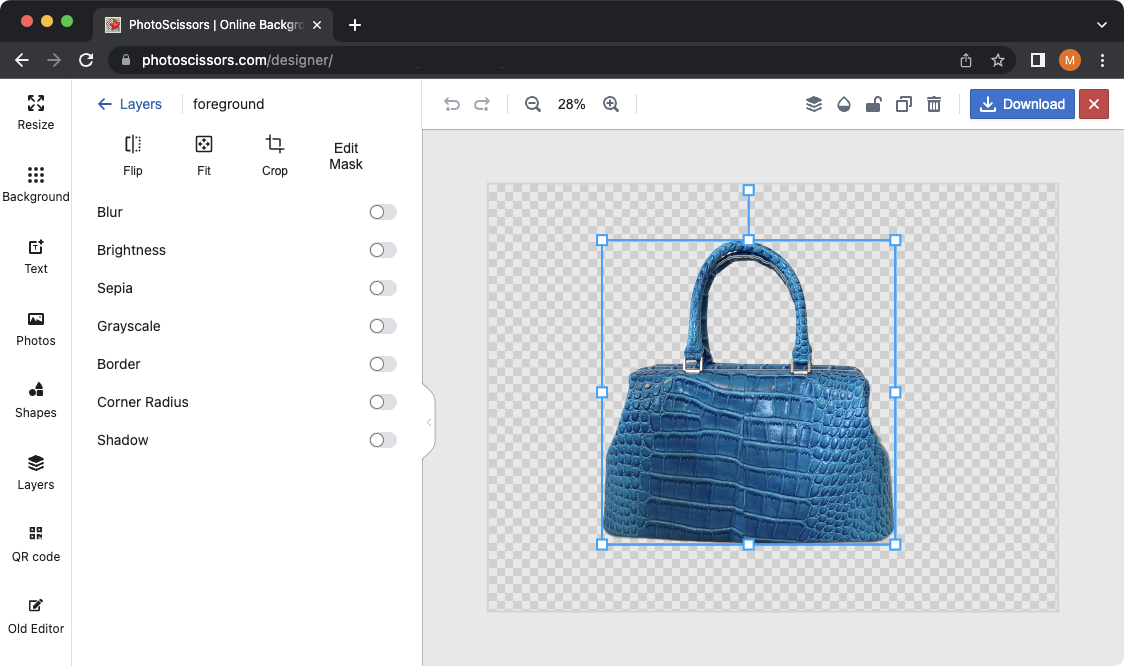1124x666 pixels.
Task: Click the zoom in magnifier
Action: coord(611,104)
